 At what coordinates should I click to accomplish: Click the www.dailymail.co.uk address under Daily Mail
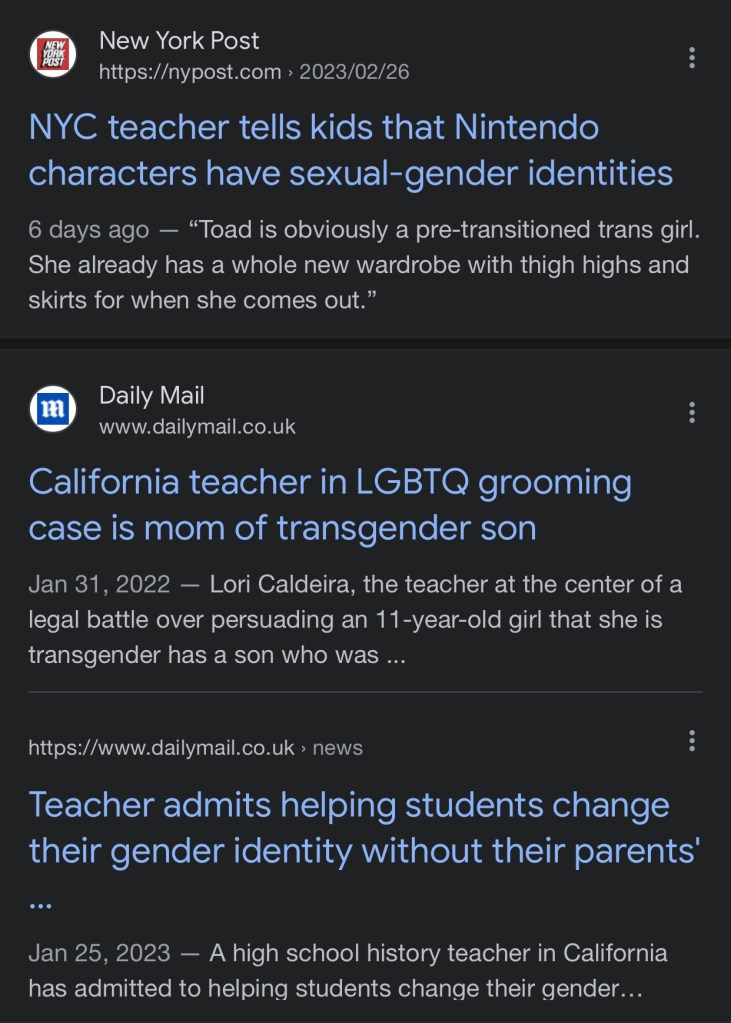point(197,427)
